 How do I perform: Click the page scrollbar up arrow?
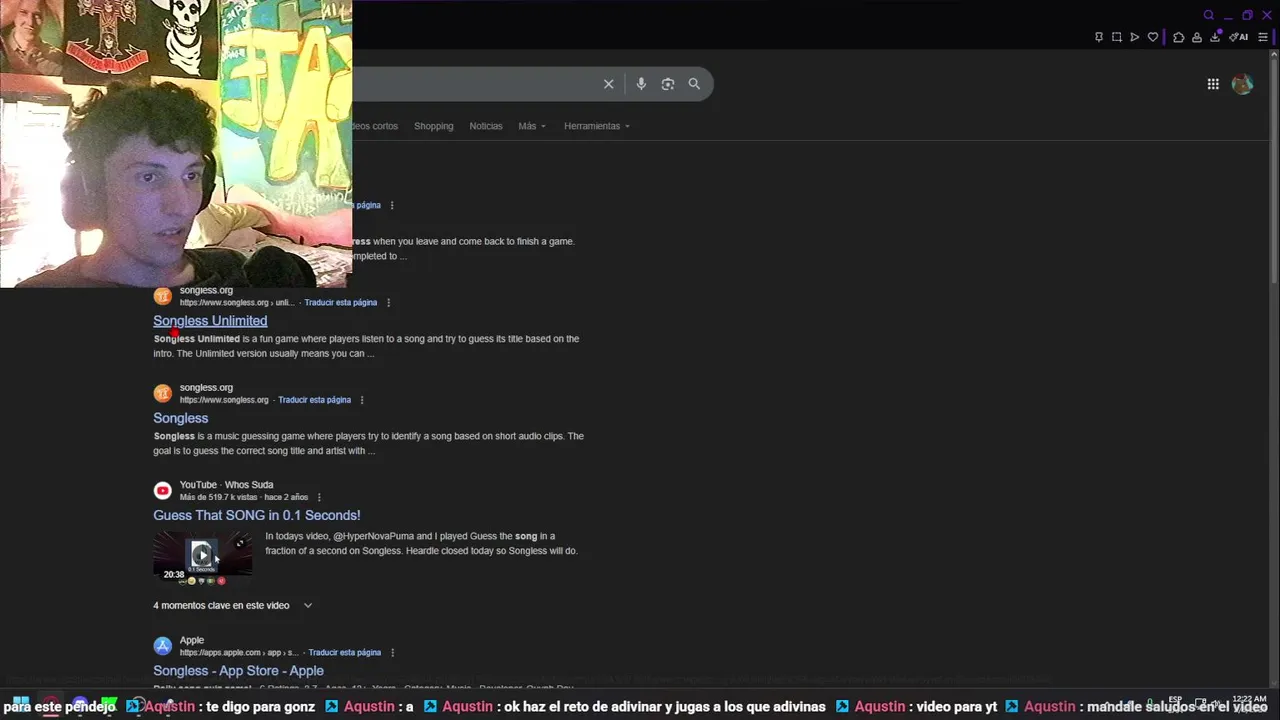[x=1274, y=56]
